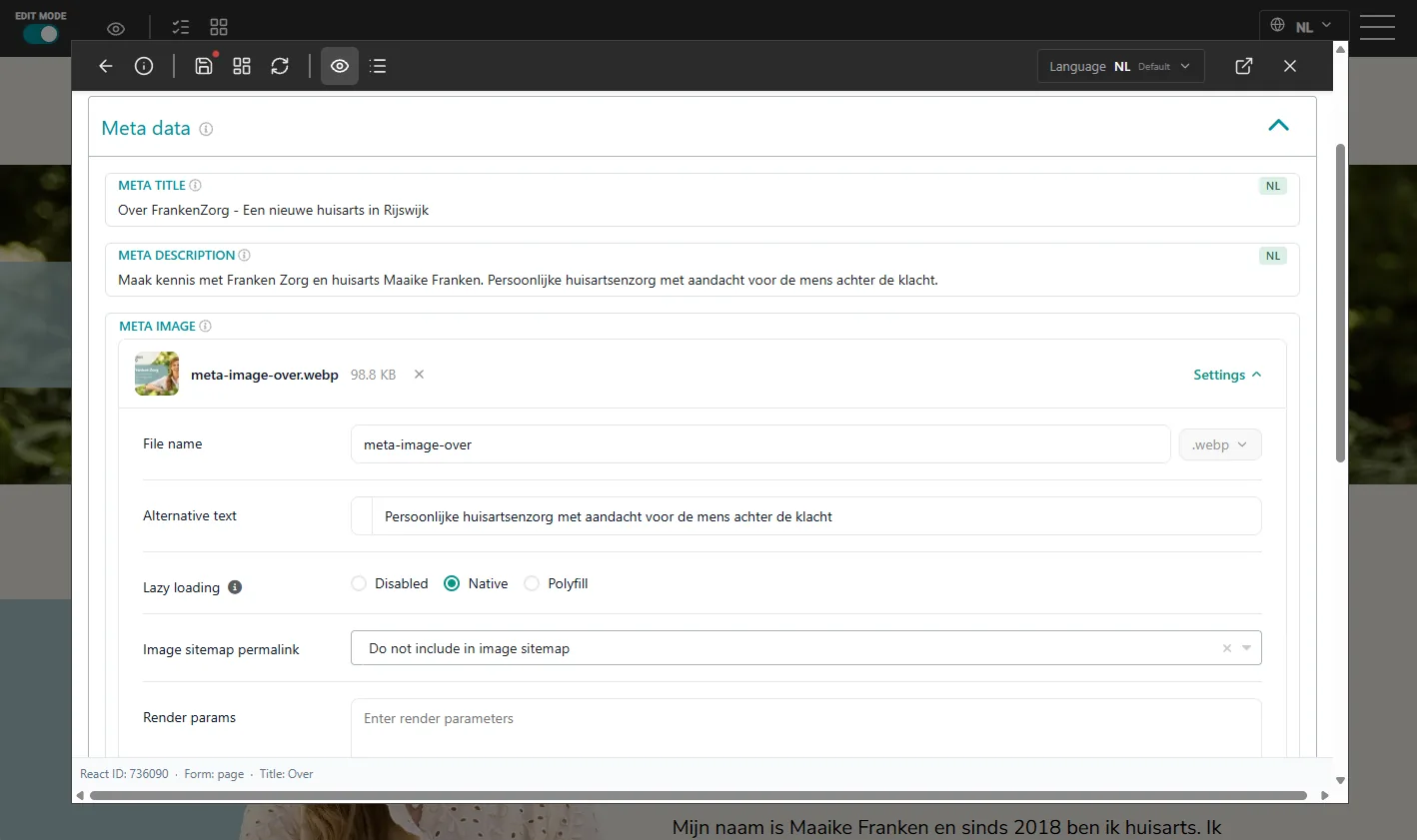Open the hamburger menu at top right
The image size is (1417, 840).
(1377, 27)
